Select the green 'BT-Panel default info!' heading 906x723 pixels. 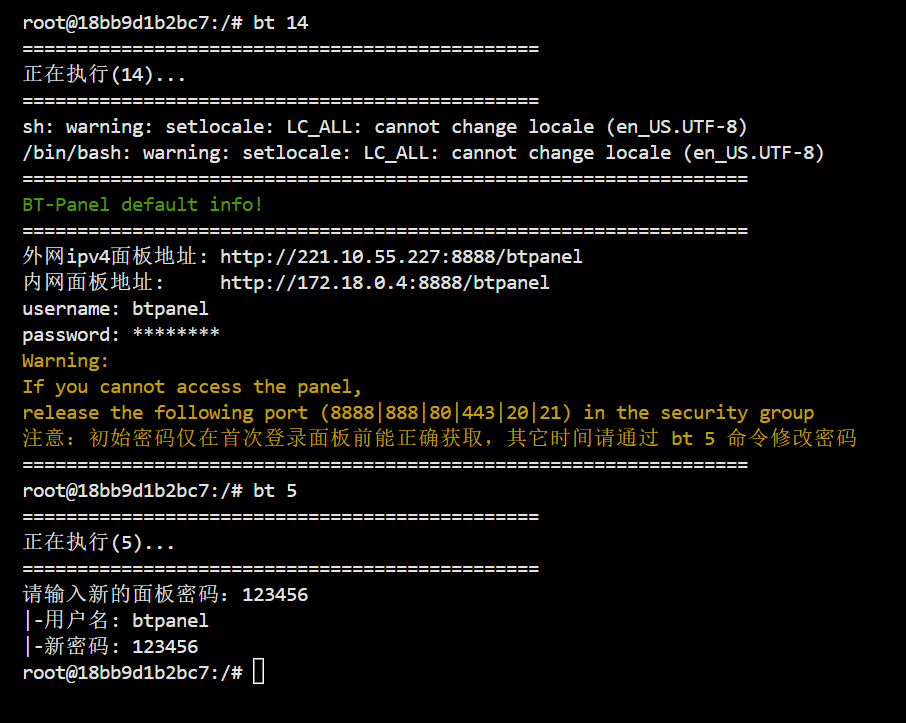(x=142, y=205)
